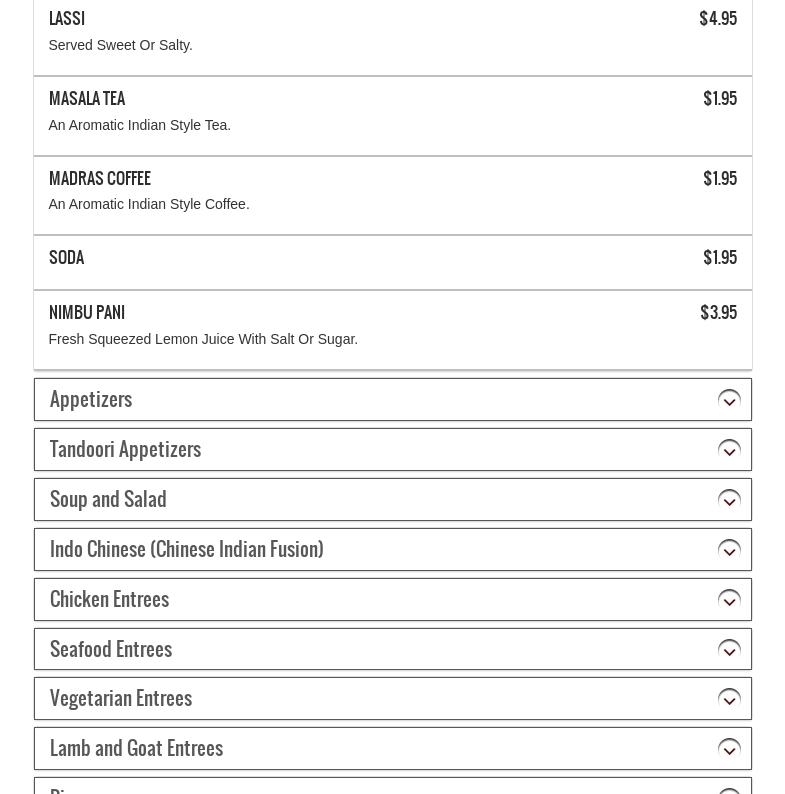The height and width of the screenshot is (794, 785).
Task: Click the Indo Chinese section chevron icon
Action: tap(729, 550)
